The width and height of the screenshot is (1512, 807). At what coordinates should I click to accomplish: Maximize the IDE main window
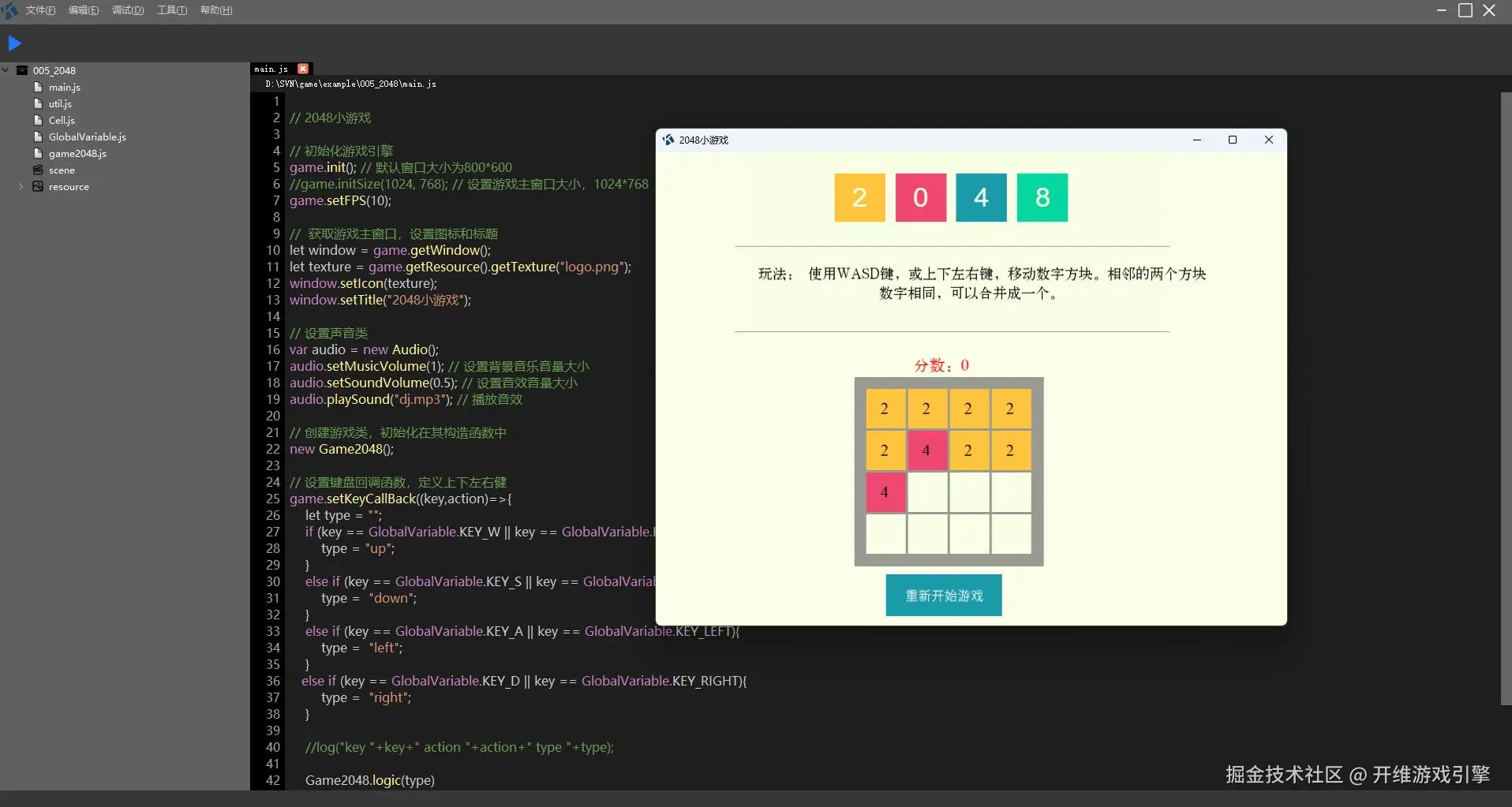1465,10
